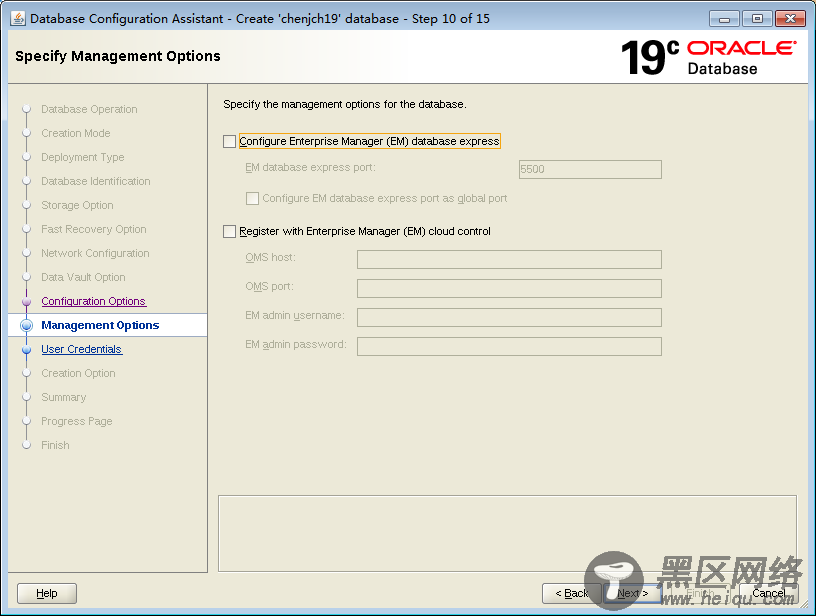Click the Configuration Options step bullet icon
Viewport: 816px width, 616px height.
[27, 302]
